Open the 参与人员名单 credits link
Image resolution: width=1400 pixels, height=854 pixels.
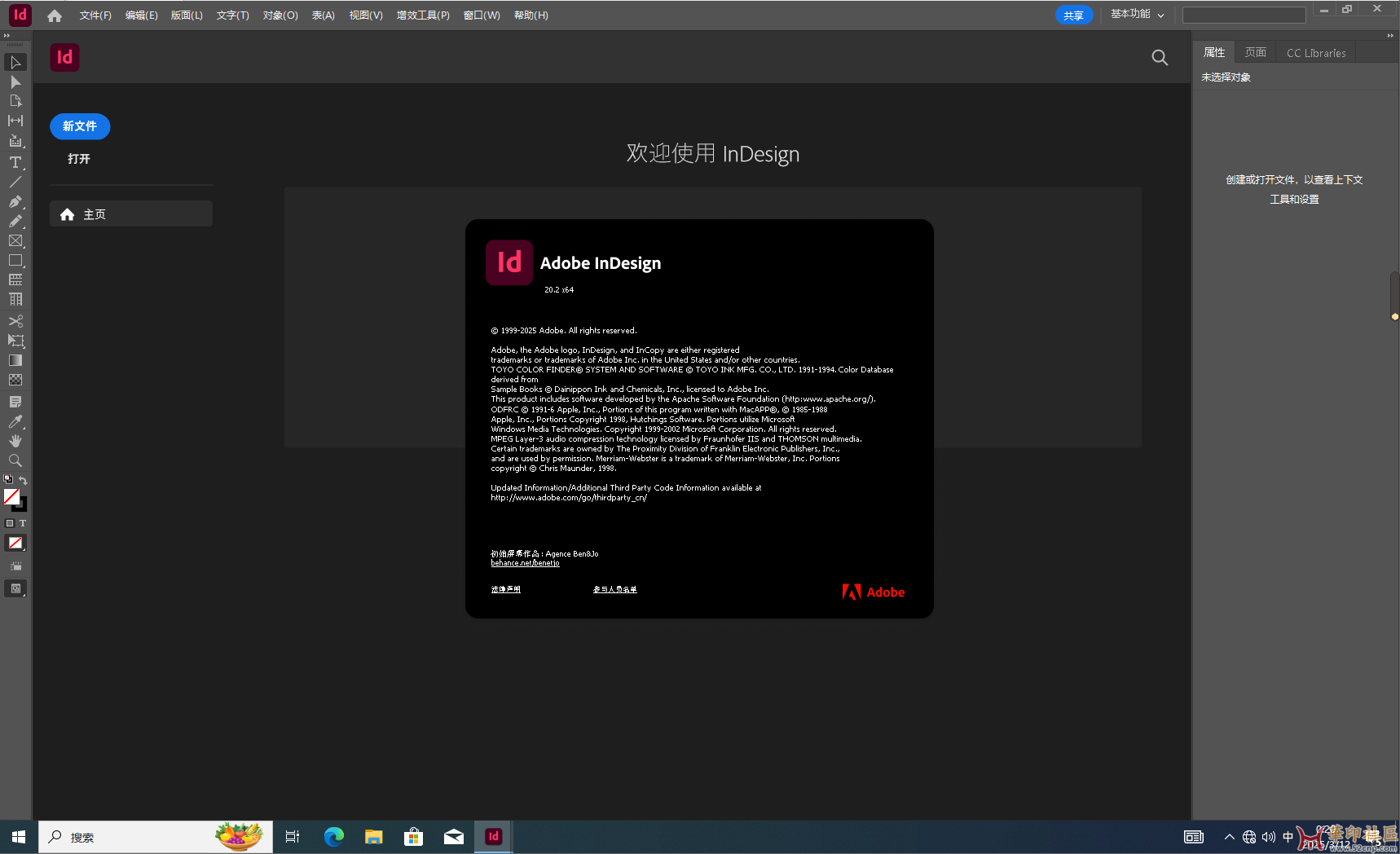click(x=615, y=589)
